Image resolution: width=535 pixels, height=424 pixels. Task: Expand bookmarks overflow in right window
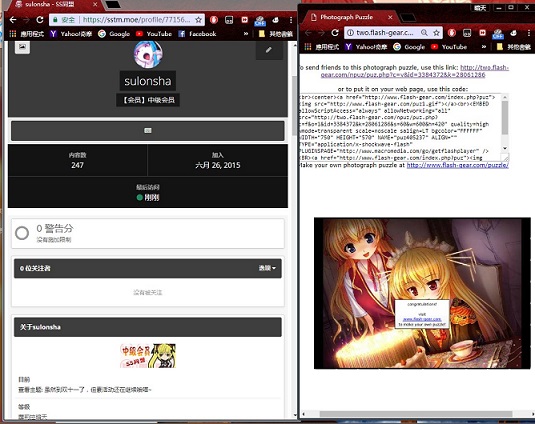point(484,47)
